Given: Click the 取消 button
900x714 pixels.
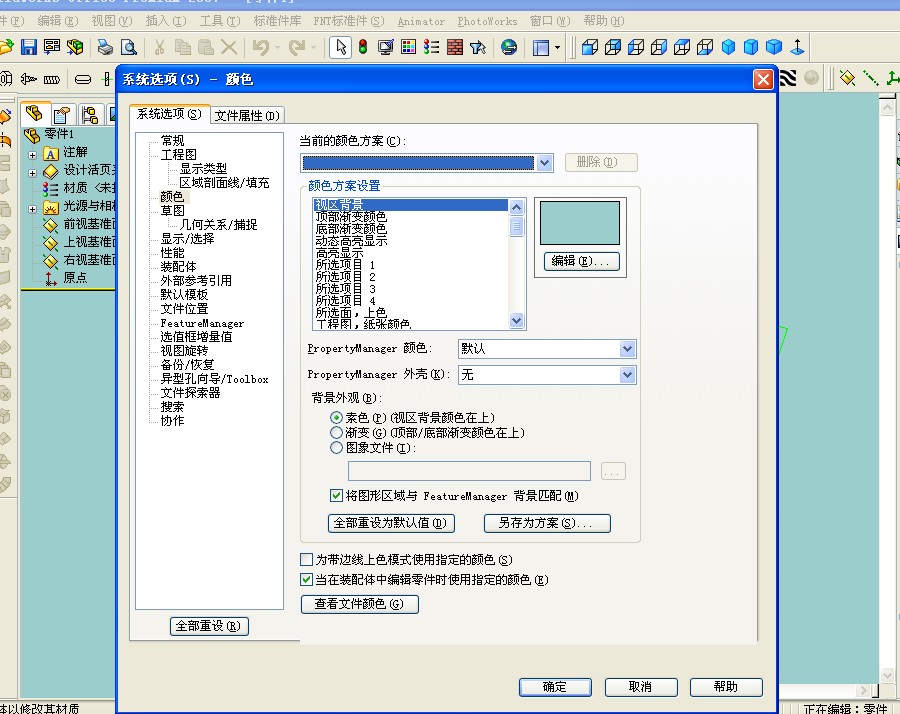Looking at the screenshot, I should click(x=641, y=687).
